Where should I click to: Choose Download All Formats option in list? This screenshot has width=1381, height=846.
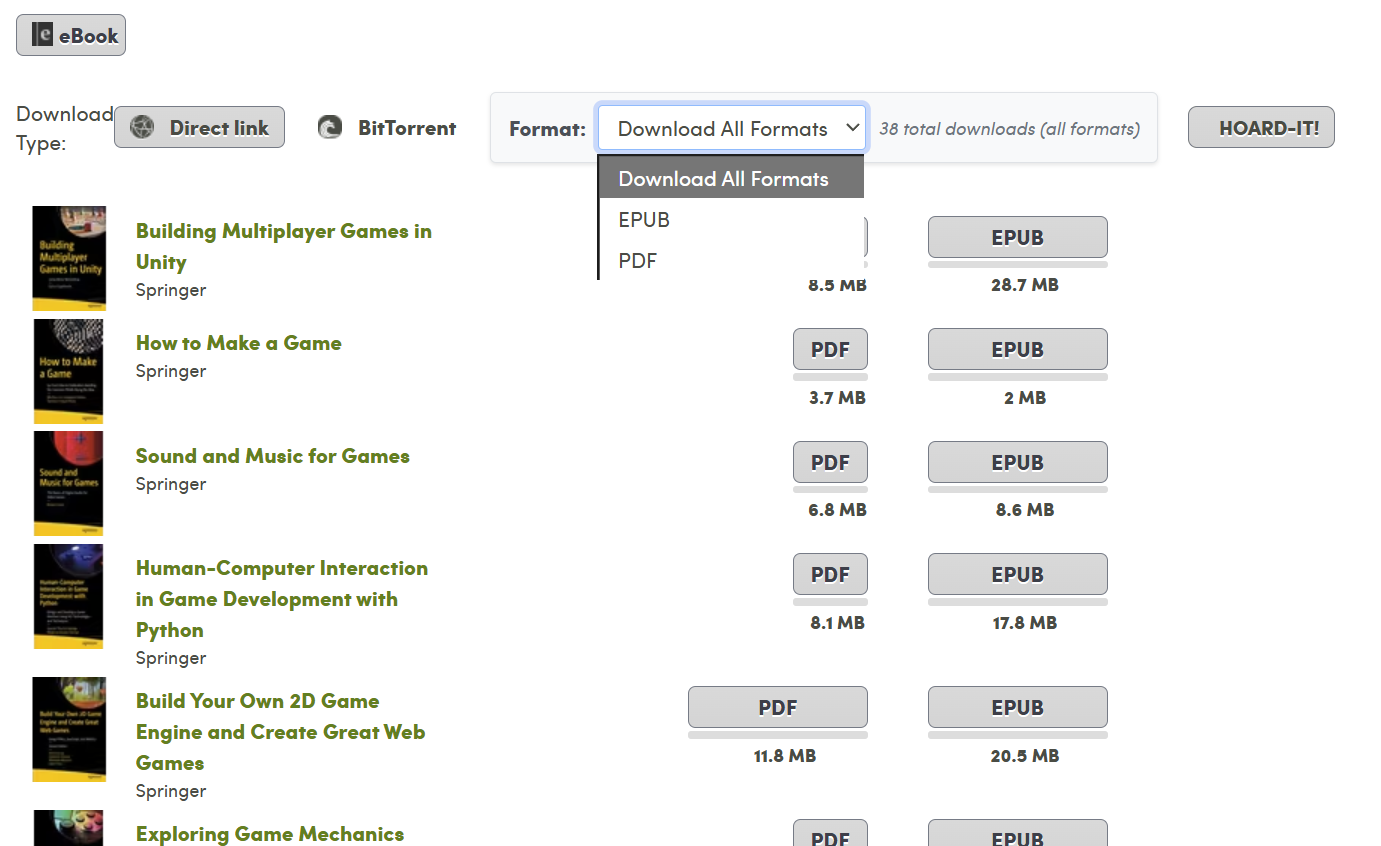click(x=731, y=178)
